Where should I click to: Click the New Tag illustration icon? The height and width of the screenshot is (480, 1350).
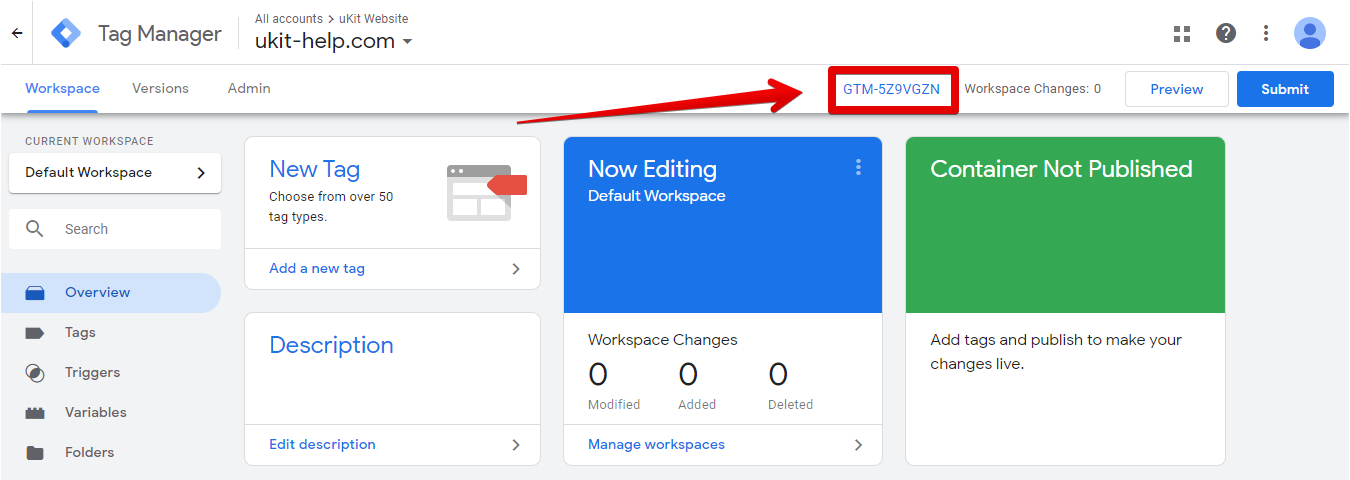486,193
